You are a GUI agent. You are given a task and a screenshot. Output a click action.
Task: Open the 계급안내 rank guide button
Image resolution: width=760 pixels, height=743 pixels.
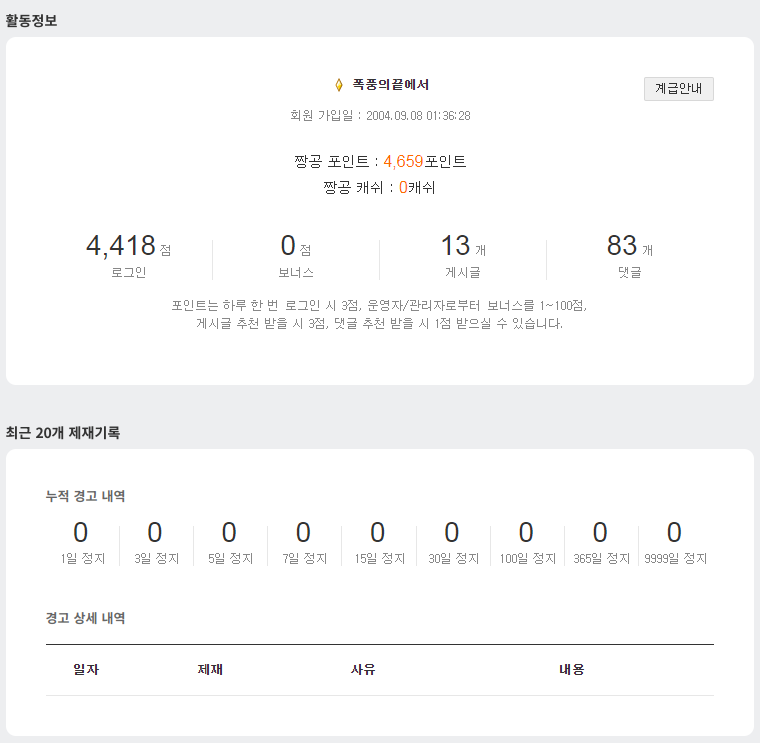click(x=678, y=88)
